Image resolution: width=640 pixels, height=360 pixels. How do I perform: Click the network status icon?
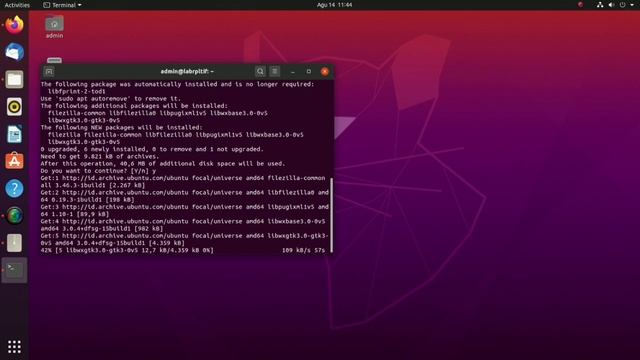(x=600, y=5)
